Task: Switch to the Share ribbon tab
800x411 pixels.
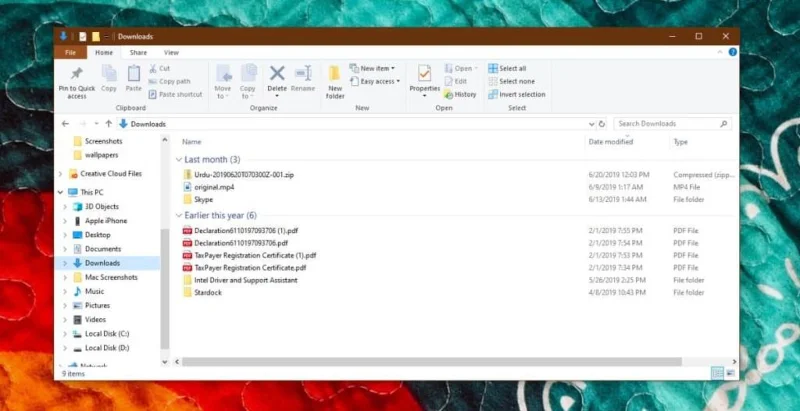Action: 138,53
